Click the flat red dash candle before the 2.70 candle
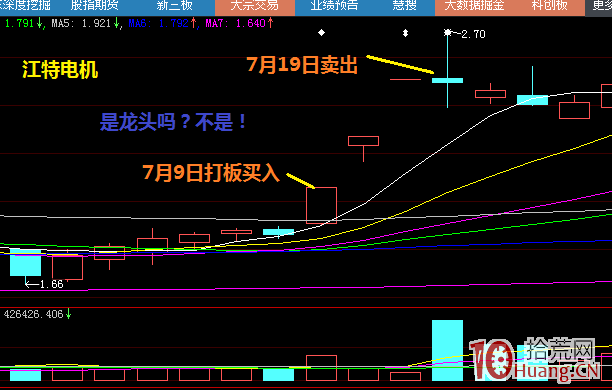The height and width of the screenshot is (390, 612). click(406, 80)
